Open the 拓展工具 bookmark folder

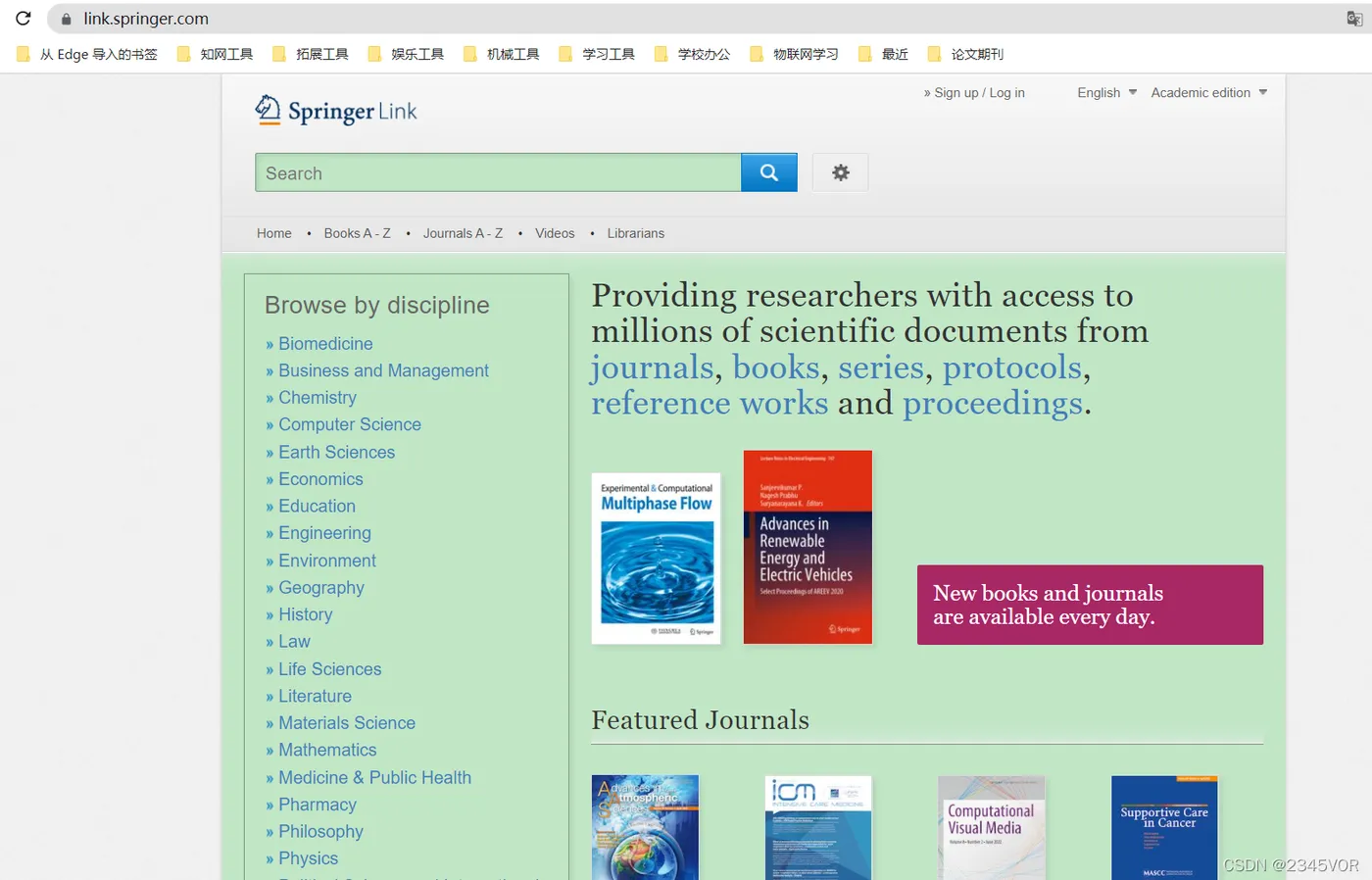pyautogui.click(x=311, y=54)
